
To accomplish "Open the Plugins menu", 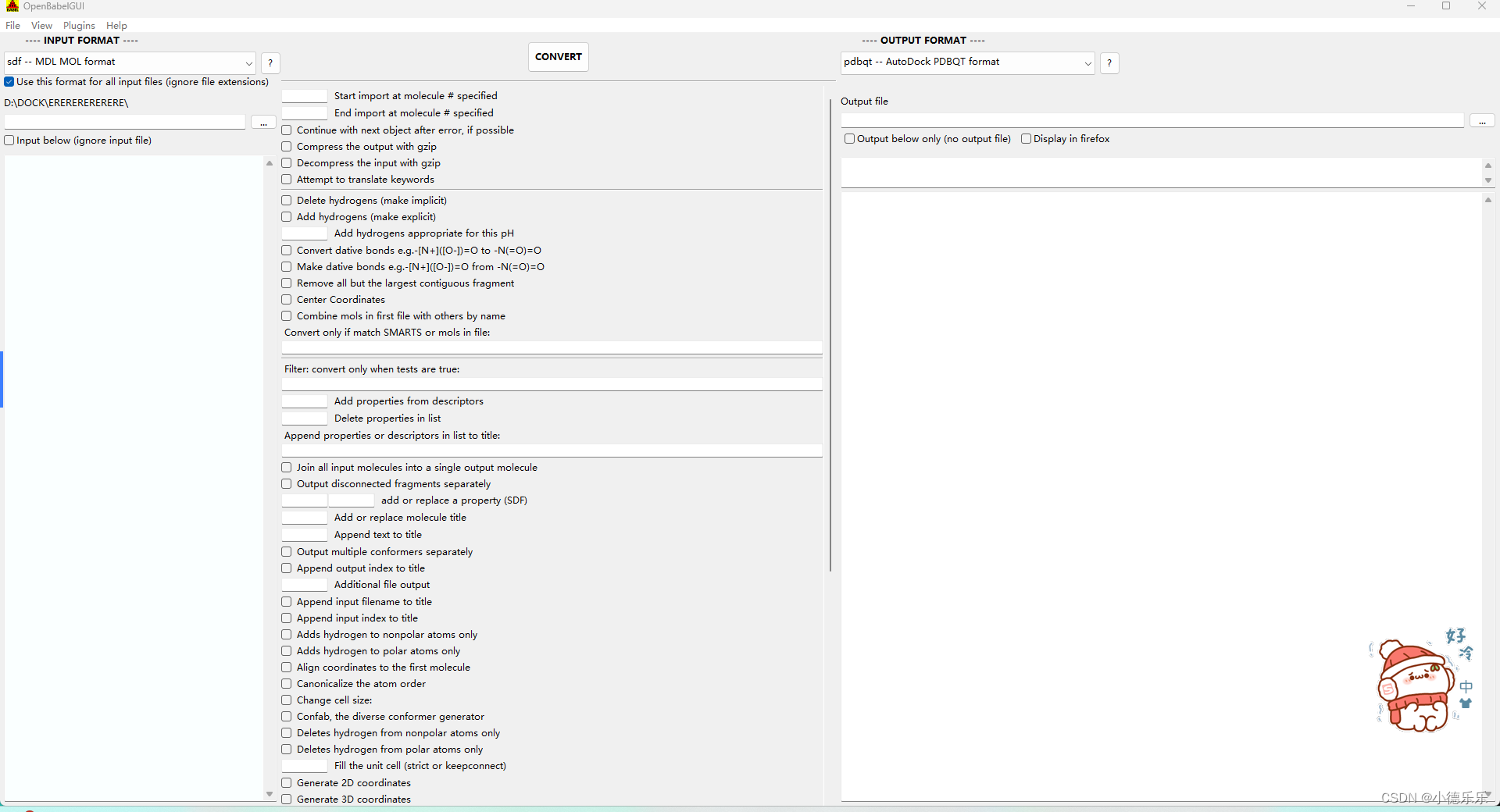I will 79,26.
